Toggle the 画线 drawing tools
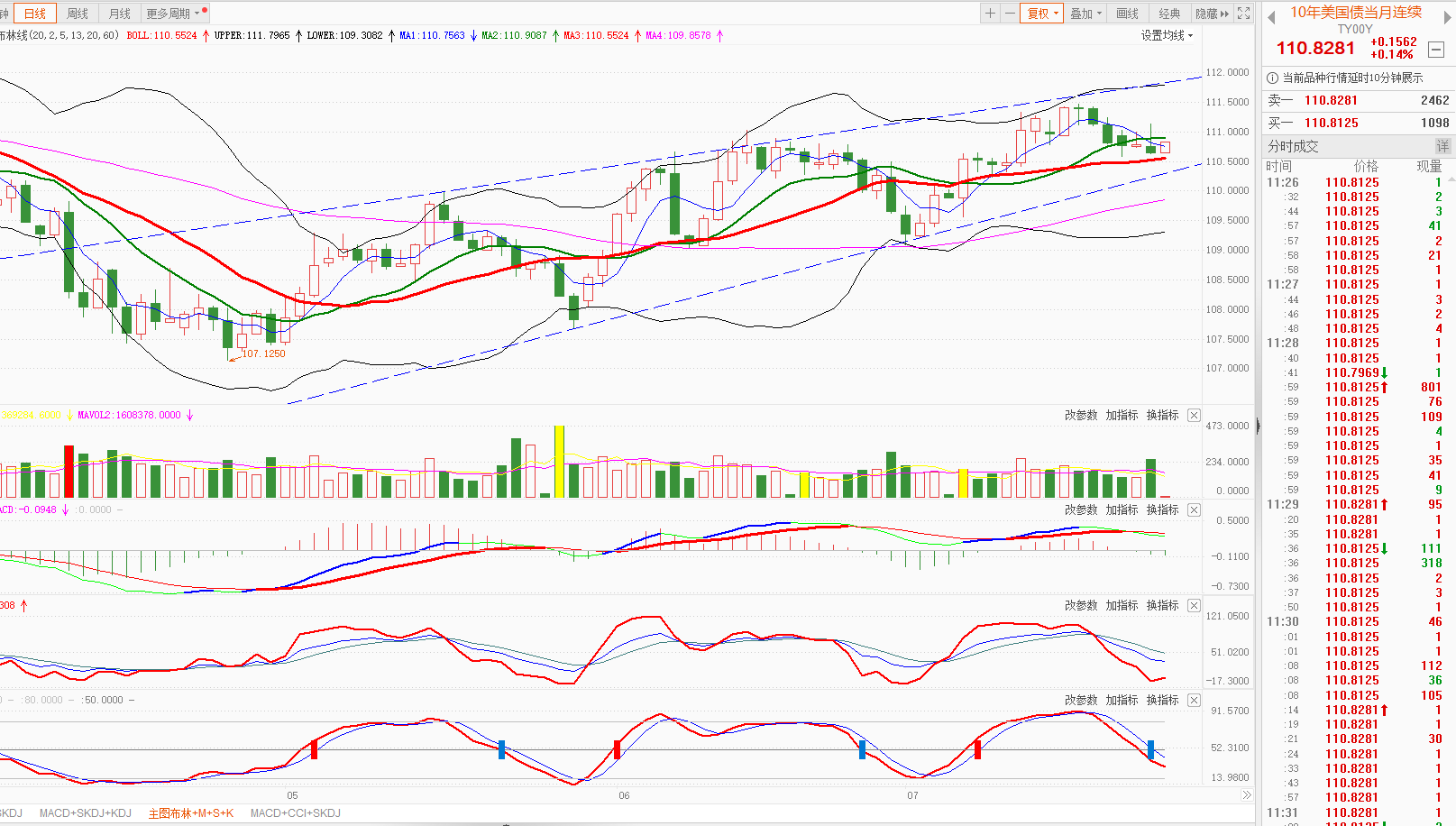This screenshot has height=826, width=1456. pos(1127,14)
